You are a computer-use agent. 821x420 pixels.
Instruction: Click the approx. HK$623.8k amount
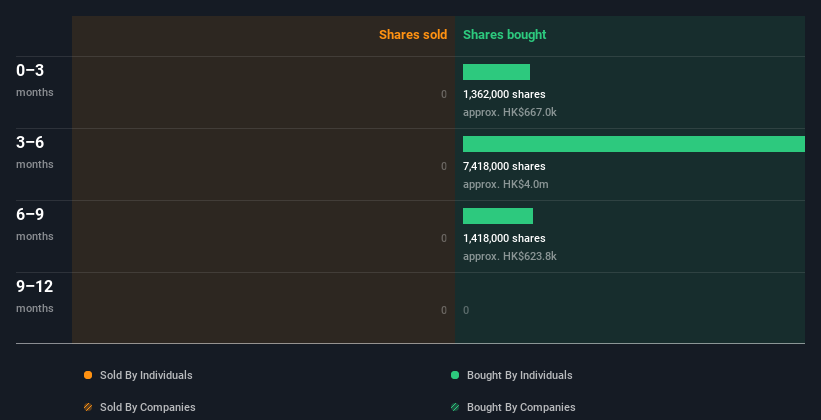[x=509, y=256]
